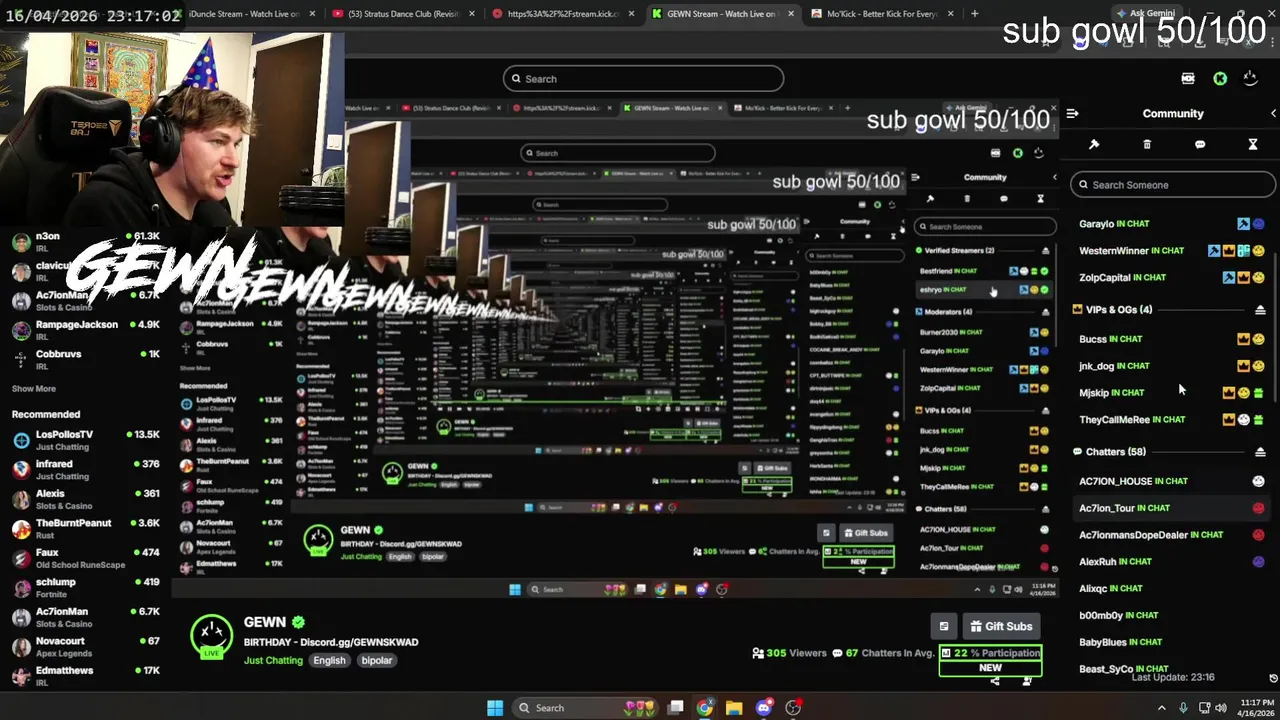Click the English tag
This screenshot has height=720, width=1280.
click(x=329, y=660)
